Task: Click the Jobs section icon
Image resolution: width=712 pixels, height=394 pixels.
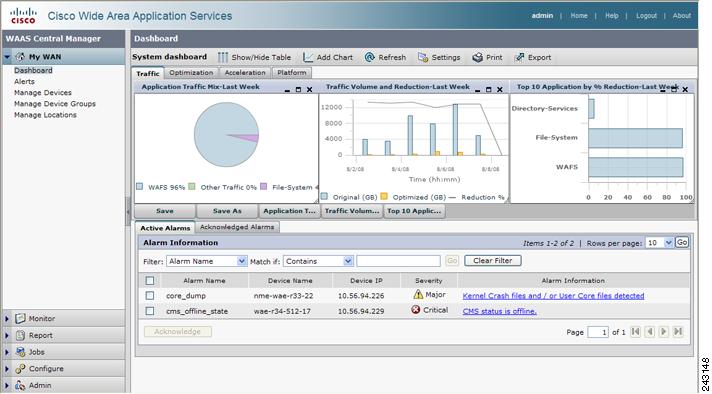Action: (x=20, y=352)
